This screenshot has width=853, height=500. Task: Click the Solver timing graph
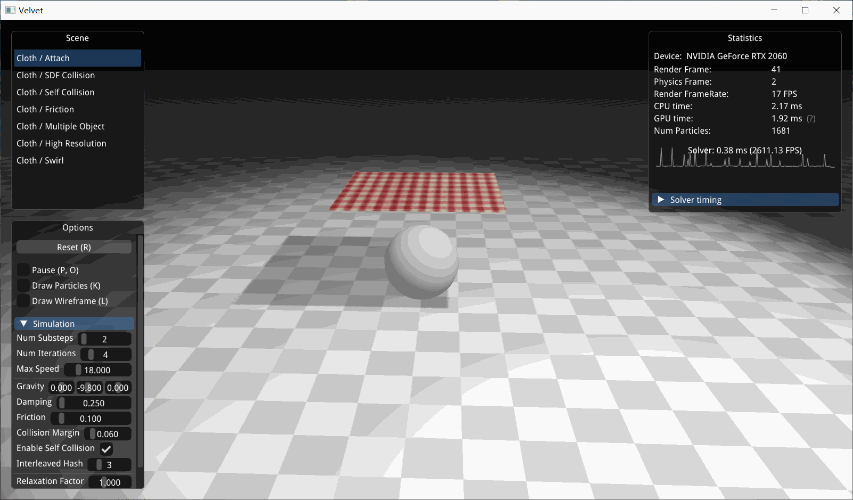[745, 158]
